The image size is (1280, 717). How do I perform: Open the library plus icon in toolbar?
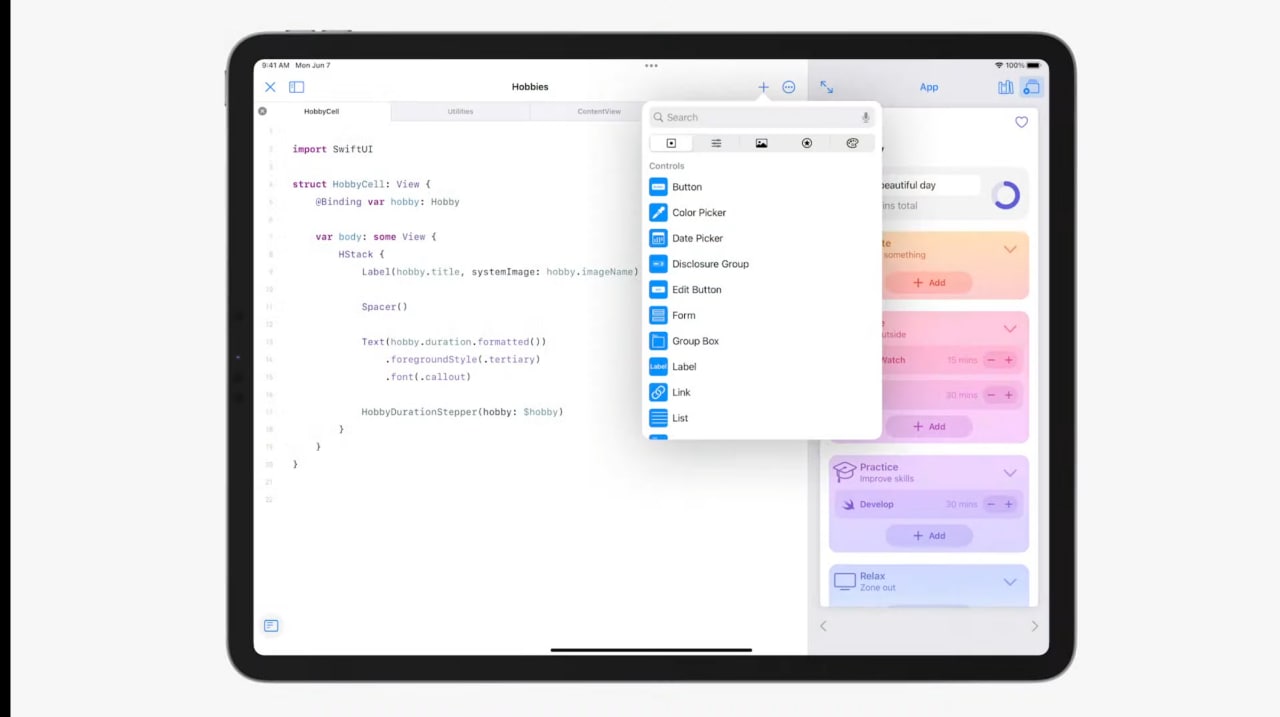(763, 87)
